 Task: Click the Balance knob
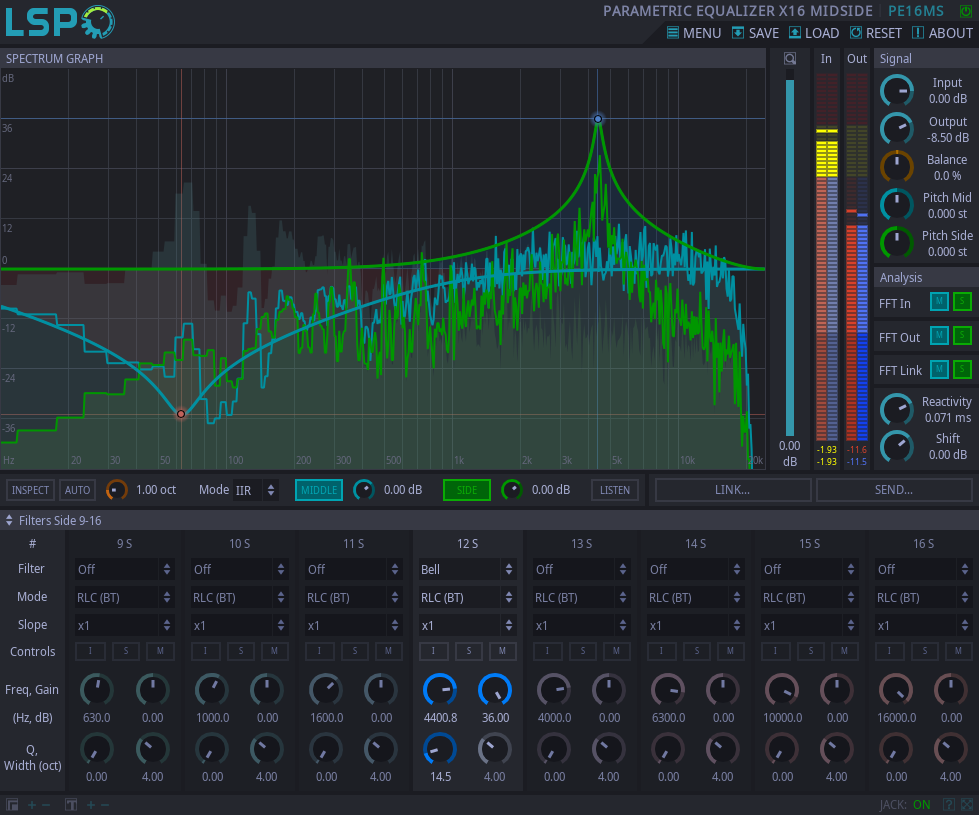[x=897, y=167]
